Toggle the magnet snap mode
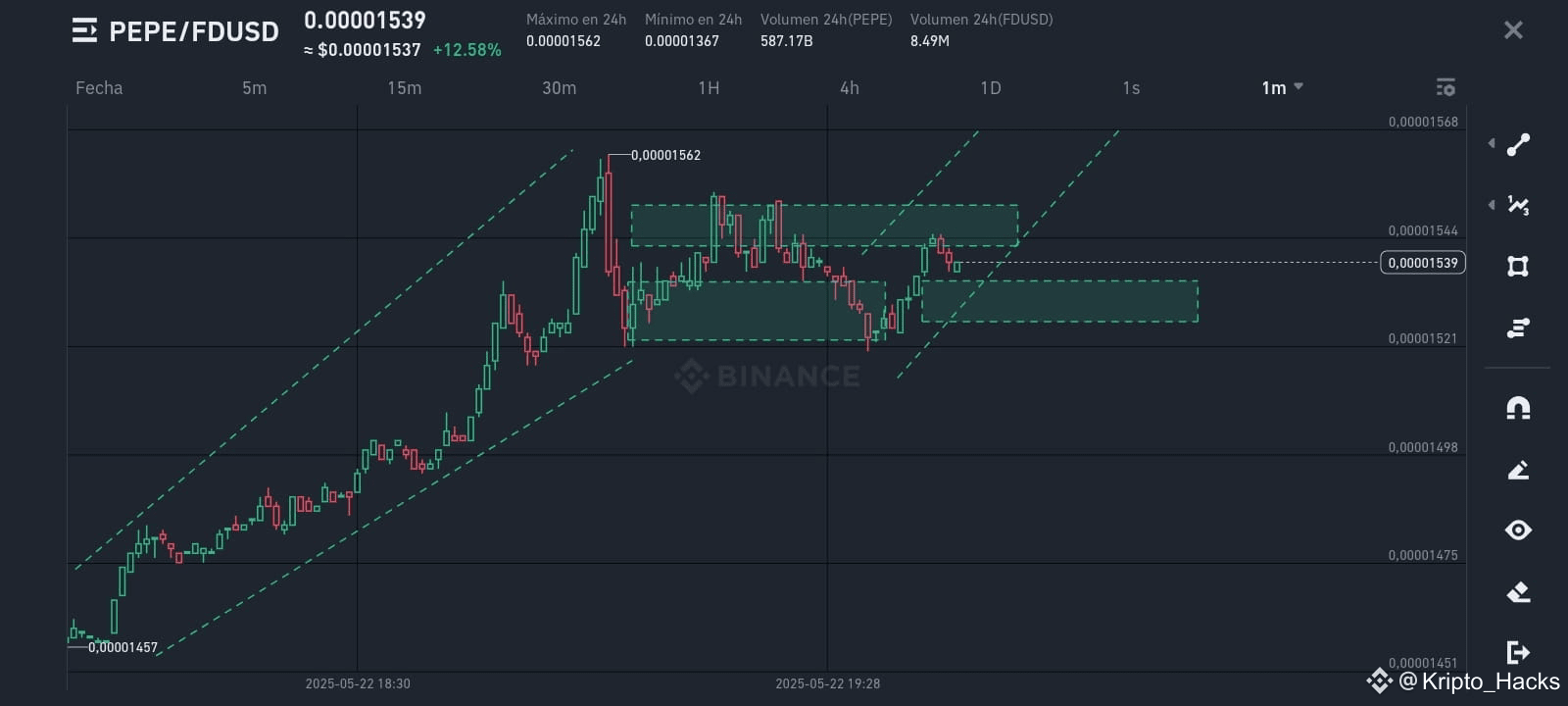This screenshot has width=1568, height=706. pos(1518,408)
